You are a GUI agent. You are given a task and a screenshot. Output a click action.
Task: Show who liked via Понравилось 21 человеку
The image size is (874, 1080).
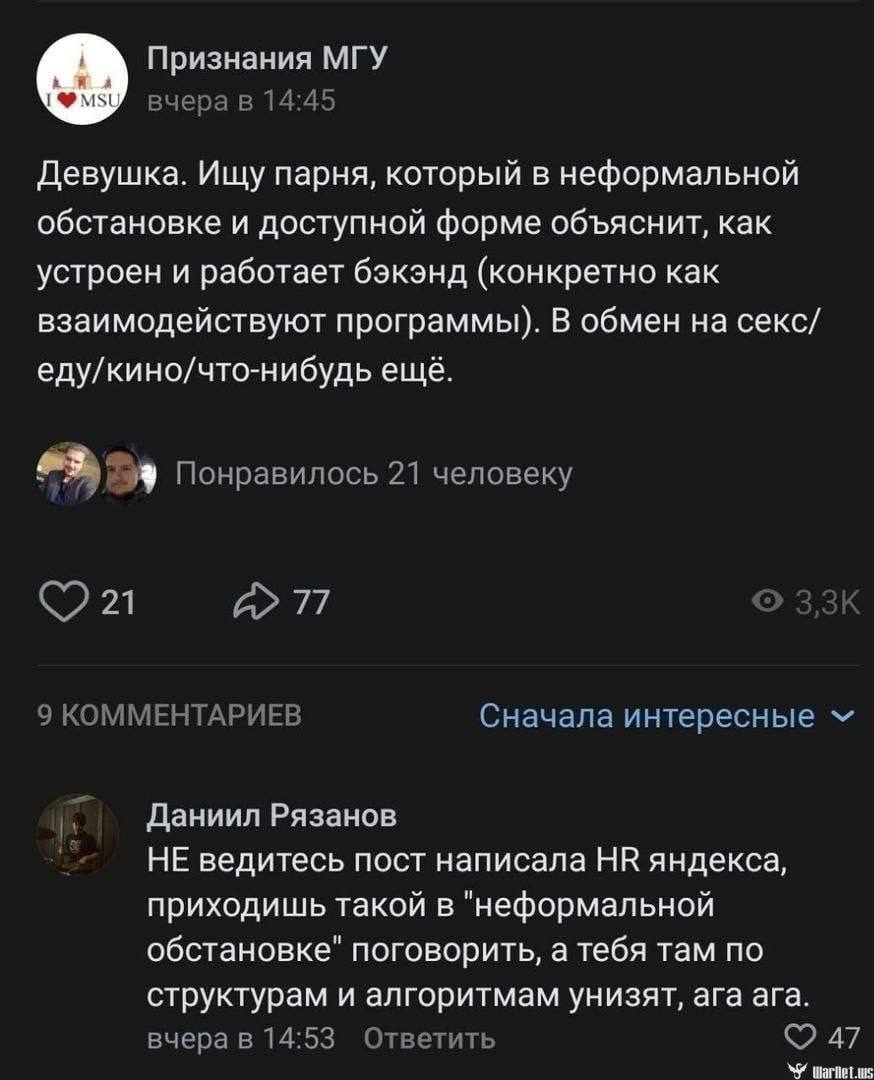(373, 473)
